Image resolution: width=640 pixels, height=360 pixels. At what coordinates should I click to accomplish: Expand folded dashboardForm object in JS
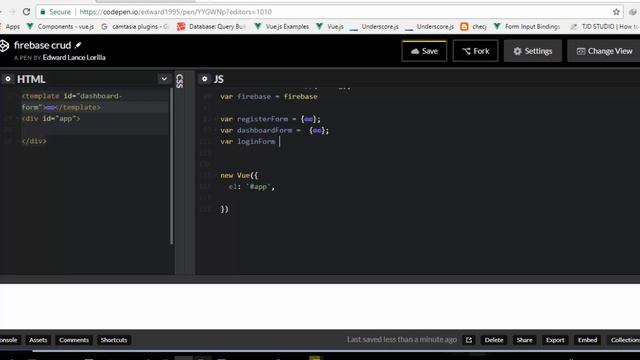[317, 131]
